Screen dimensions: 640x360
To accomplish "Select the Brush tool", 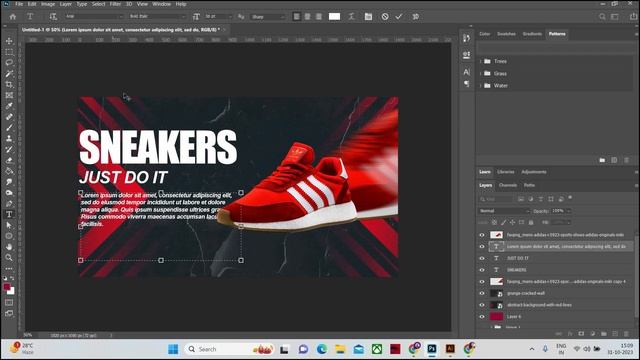I will click(9, 128).
